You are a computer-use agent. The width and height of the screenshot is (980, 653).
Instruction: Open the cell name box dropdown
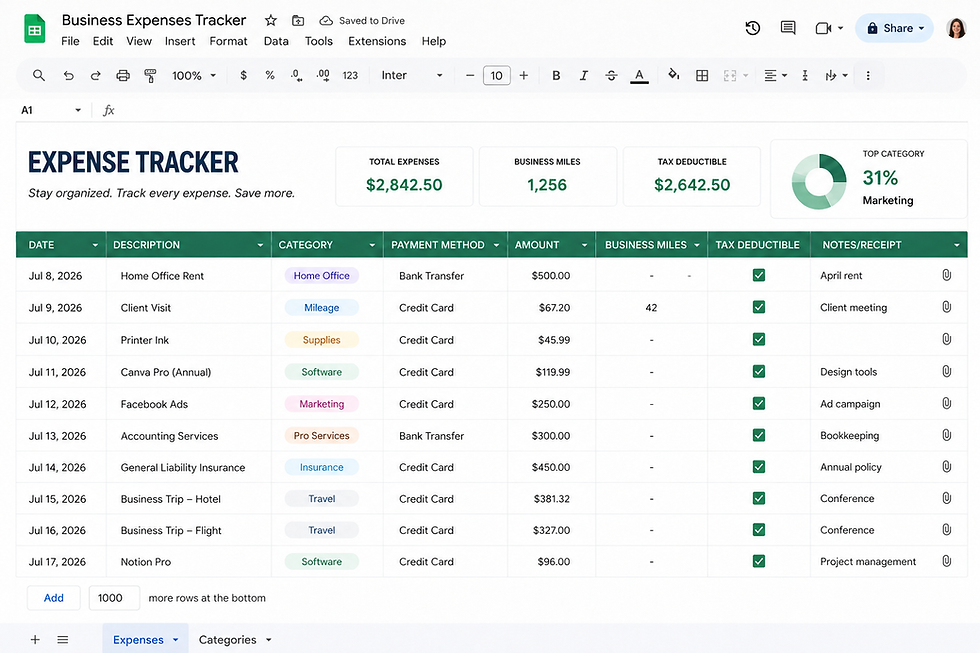[78, 110]
